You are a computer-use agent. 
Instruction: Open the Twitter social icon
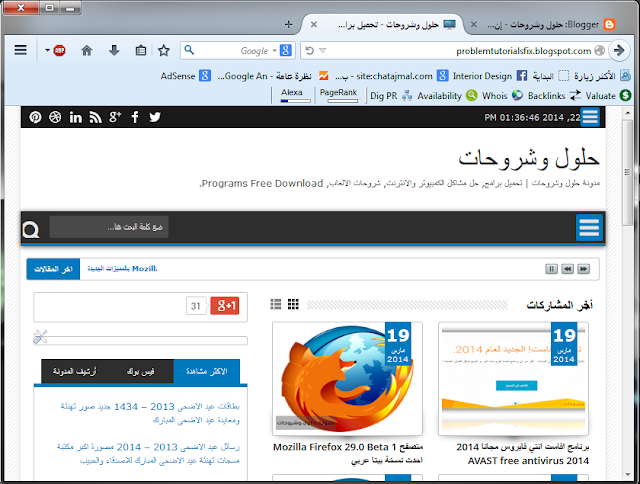point(155,117)
